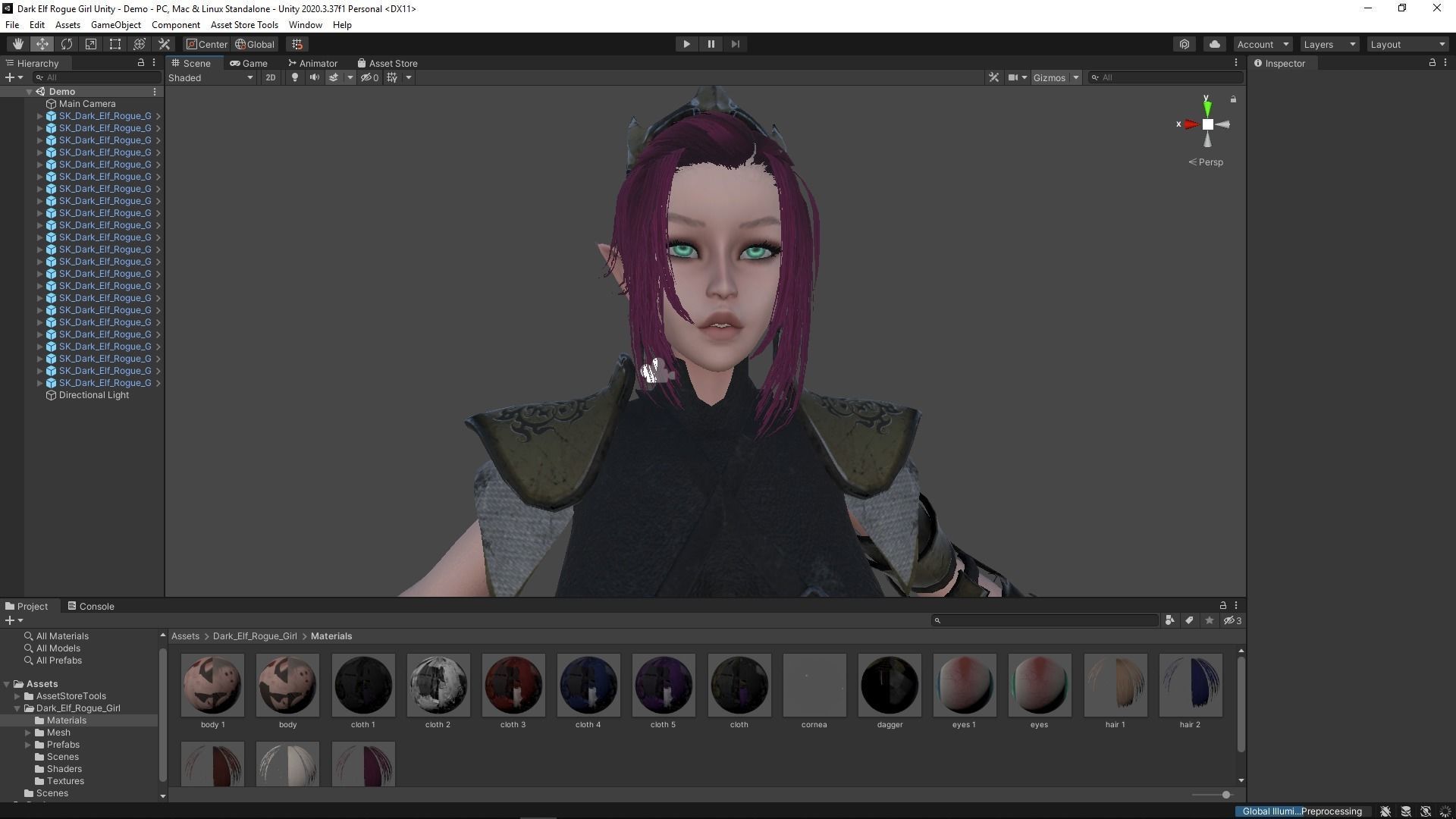
Task: Open cloud services icon
Action: pyautogui.click(x=1215, y=44)
